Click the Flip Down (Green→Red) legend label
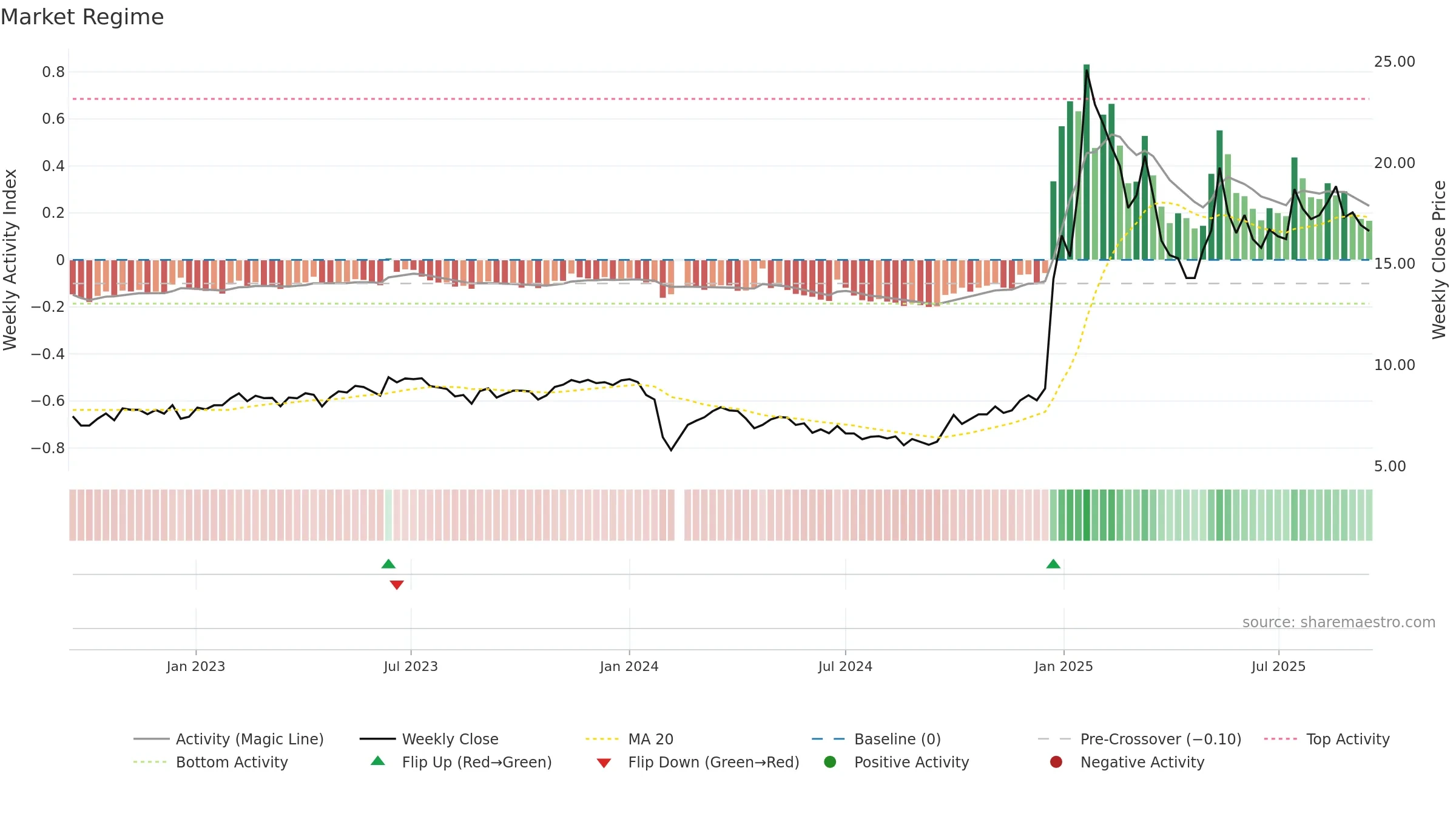The image size is (1456, 819). (x=713, y=762)
